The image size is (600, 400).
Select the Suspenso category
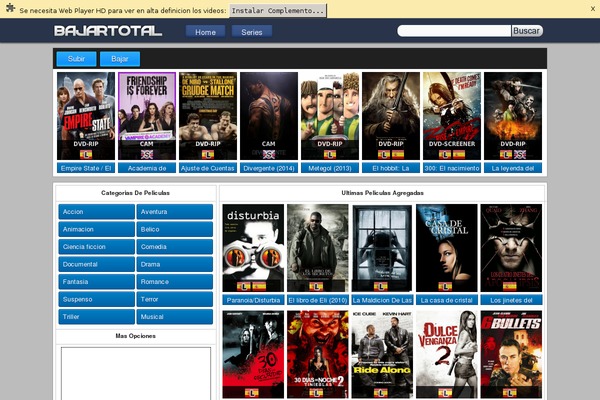(96, 299)
